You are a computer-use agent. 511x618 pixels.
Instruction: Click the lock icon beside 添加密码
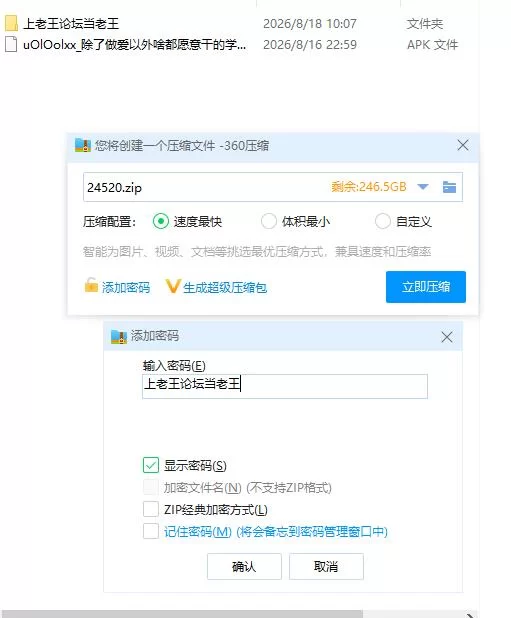tap(91, 285)
